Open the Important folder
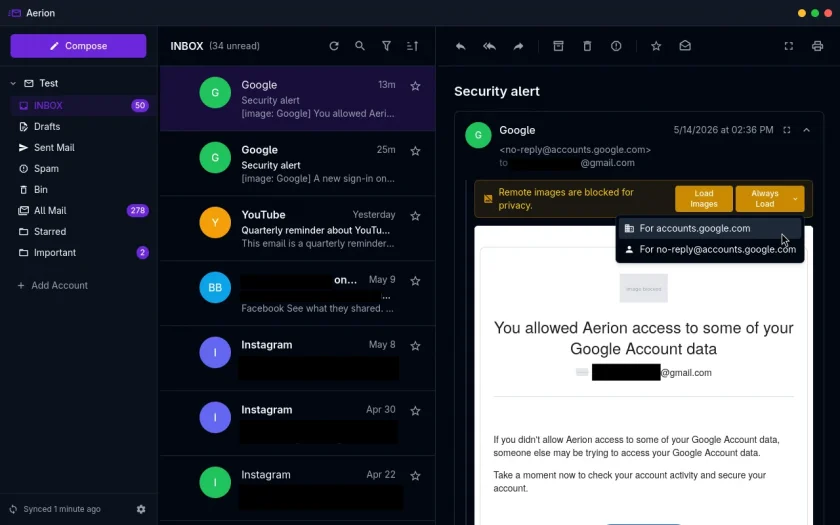The image size is (840, 525). point(83,252)
